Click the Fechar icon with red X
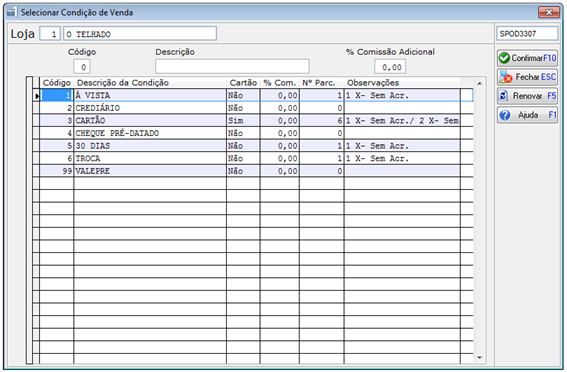The width and height of the screenshot is (567, 372). [505, 77]
